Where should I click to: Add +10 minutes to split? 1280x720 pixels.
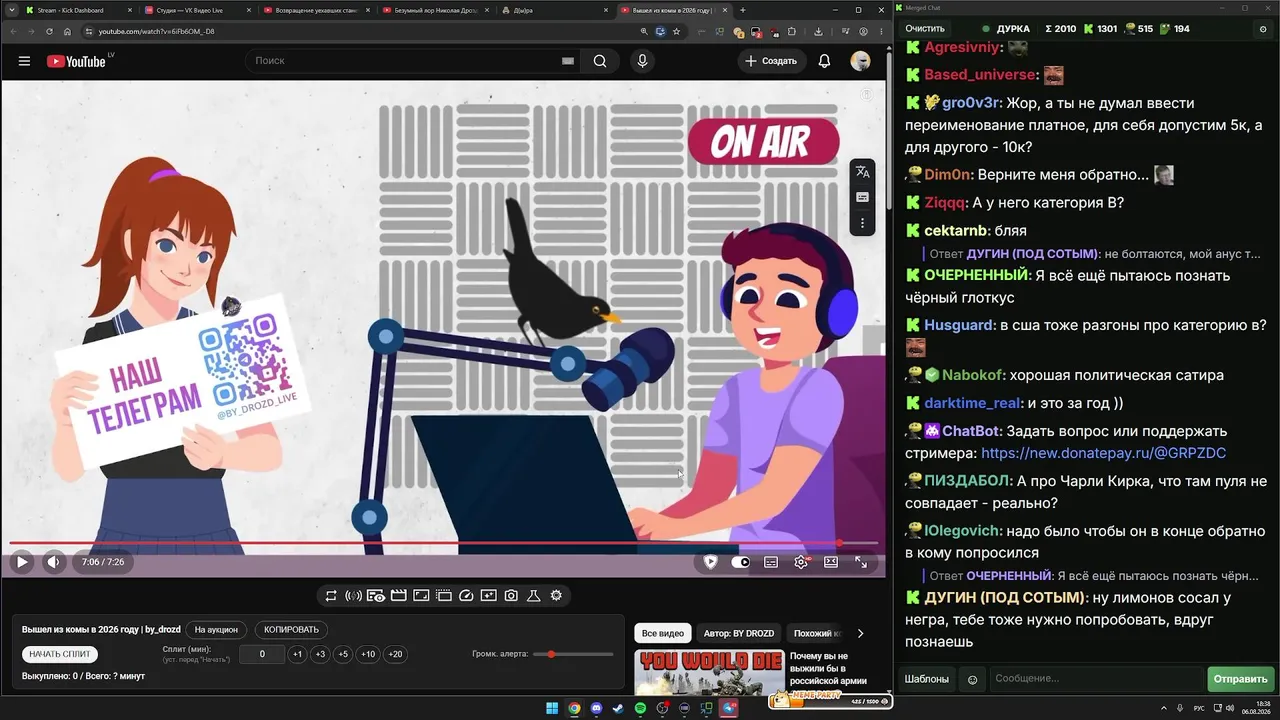(x=368, y=654)
